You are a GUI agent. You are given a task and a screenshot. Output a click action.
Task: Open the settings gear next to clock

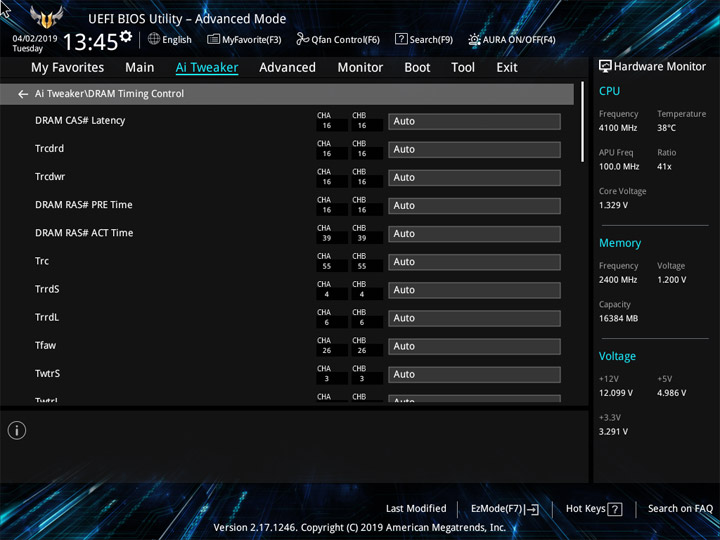[x=125, y=36]
